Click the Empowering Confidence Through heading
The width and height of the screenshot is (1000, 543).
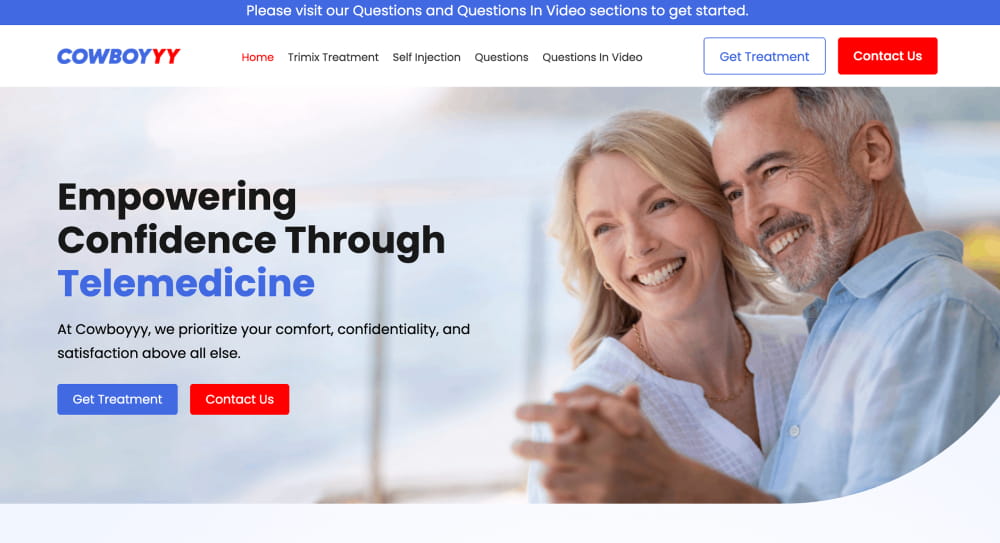tap(251, 219)
